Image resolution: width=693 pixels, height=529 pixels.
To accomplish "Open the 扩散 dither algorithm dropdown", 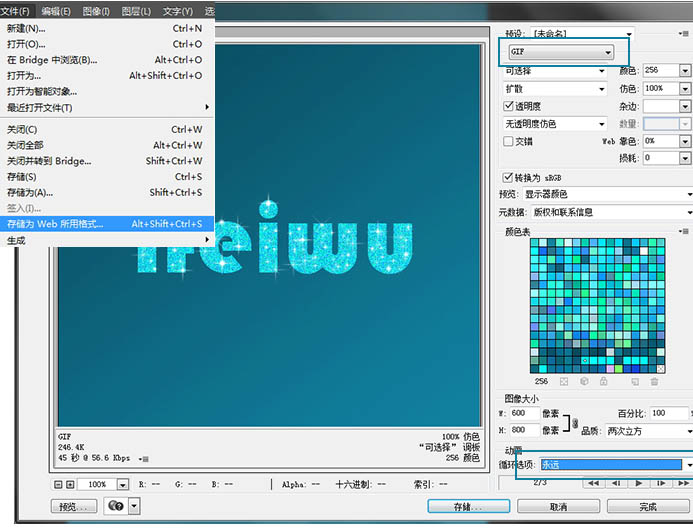I will click(555, 89).
